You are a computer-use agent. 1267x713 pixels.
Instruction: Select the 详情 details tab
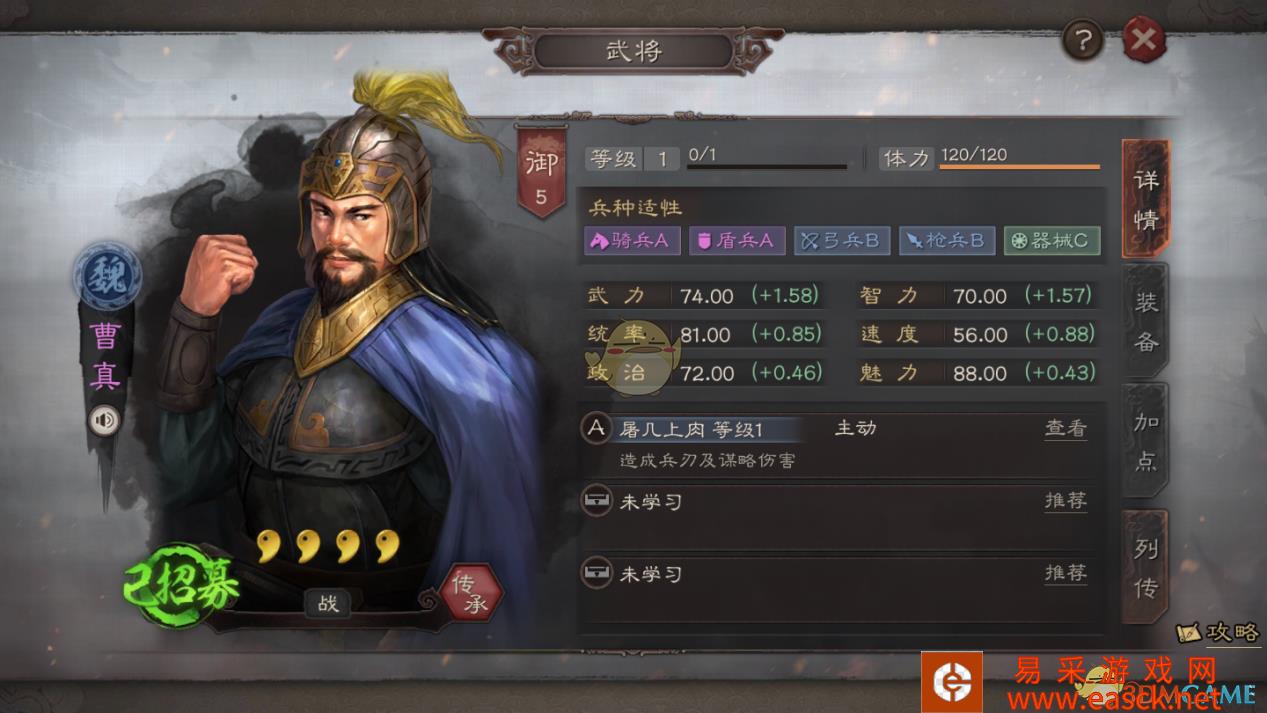click(x=1146, y=199)
